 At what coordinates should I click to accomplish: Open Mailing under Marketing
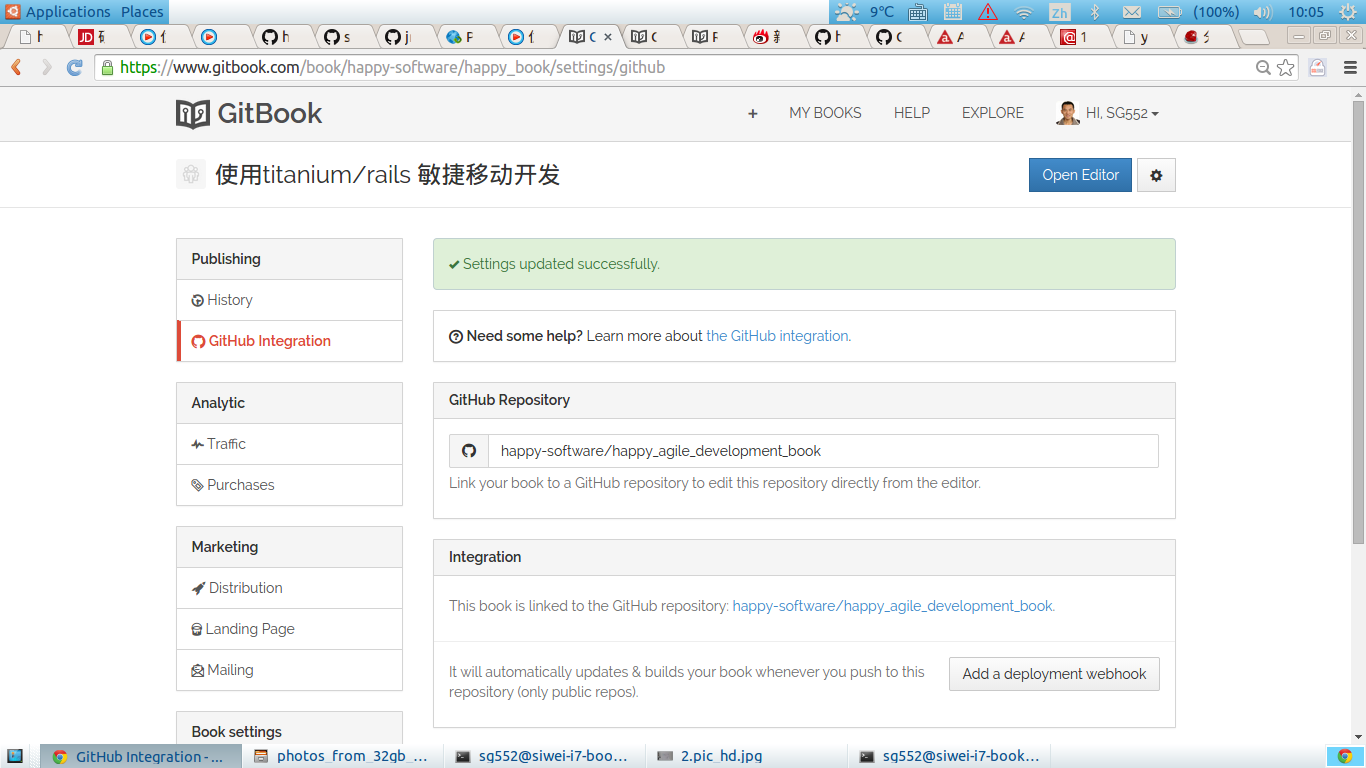pyautogui.click(x=289, y=670)
